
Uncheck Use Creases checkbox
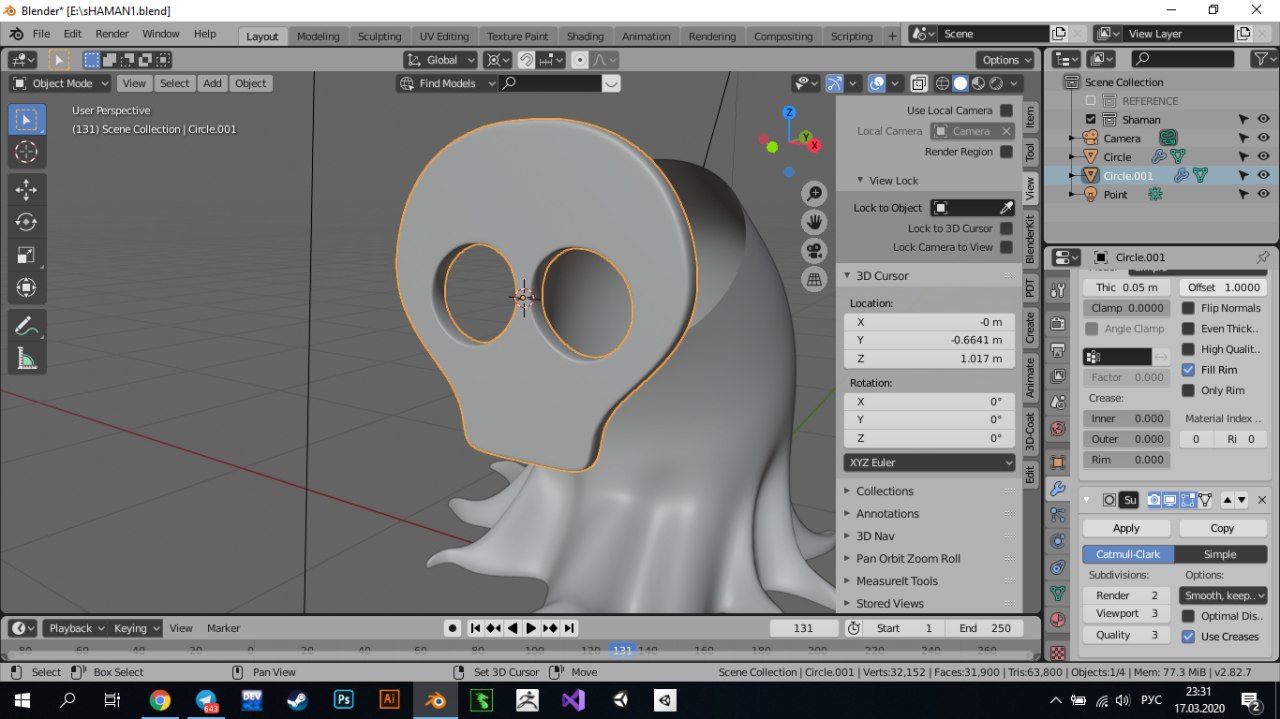[1188, 636]
